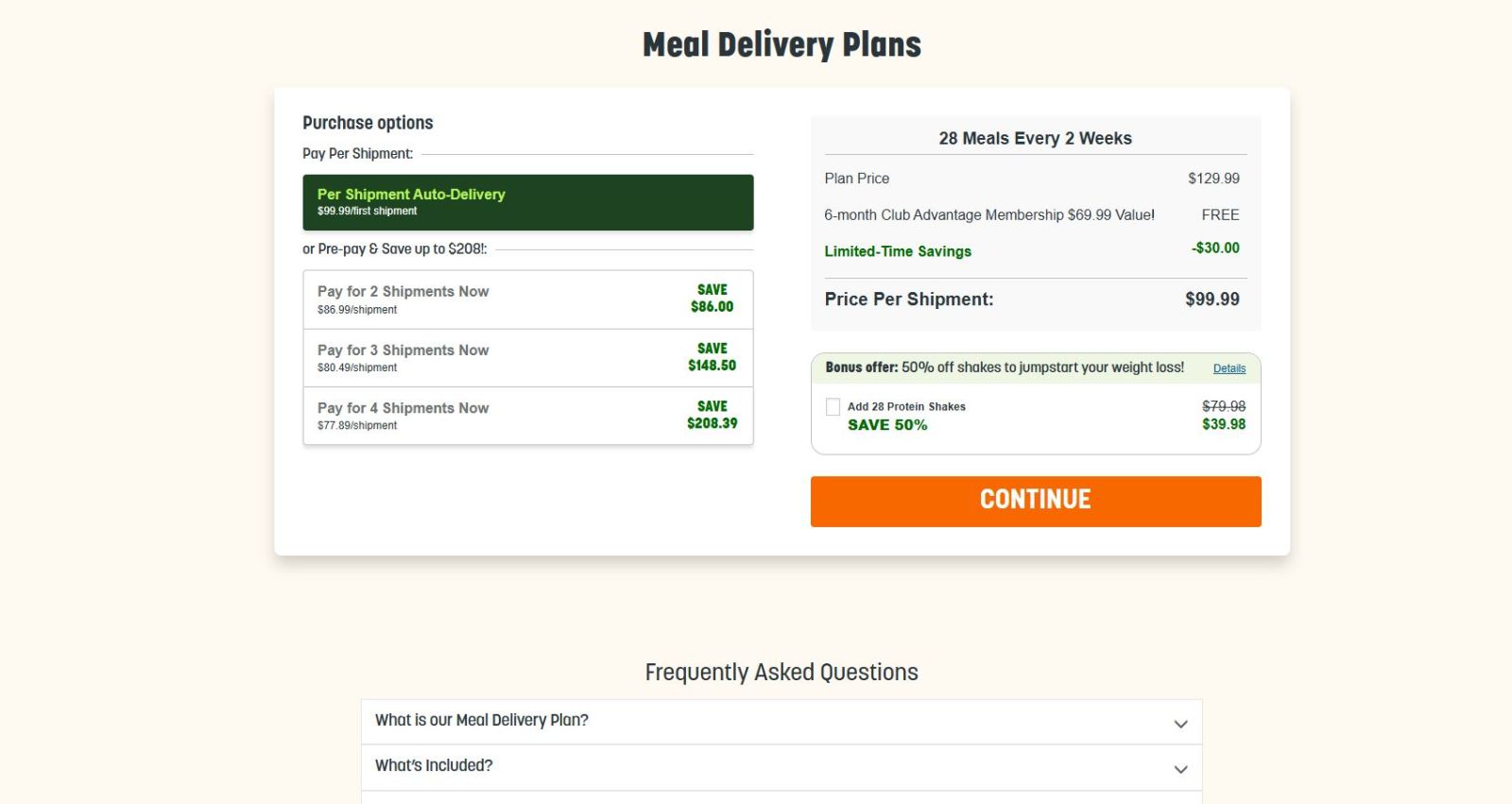Open What is our Meal Delivery Plan FAQ

point(782,722)
